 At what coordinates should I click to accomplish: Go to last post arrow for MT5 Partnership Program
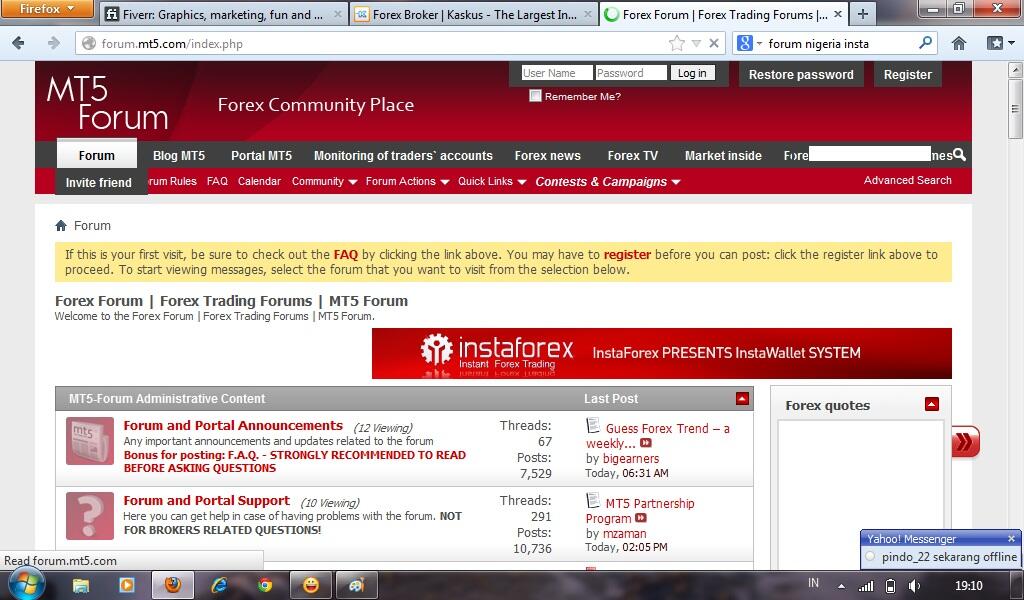coord(641,518)
